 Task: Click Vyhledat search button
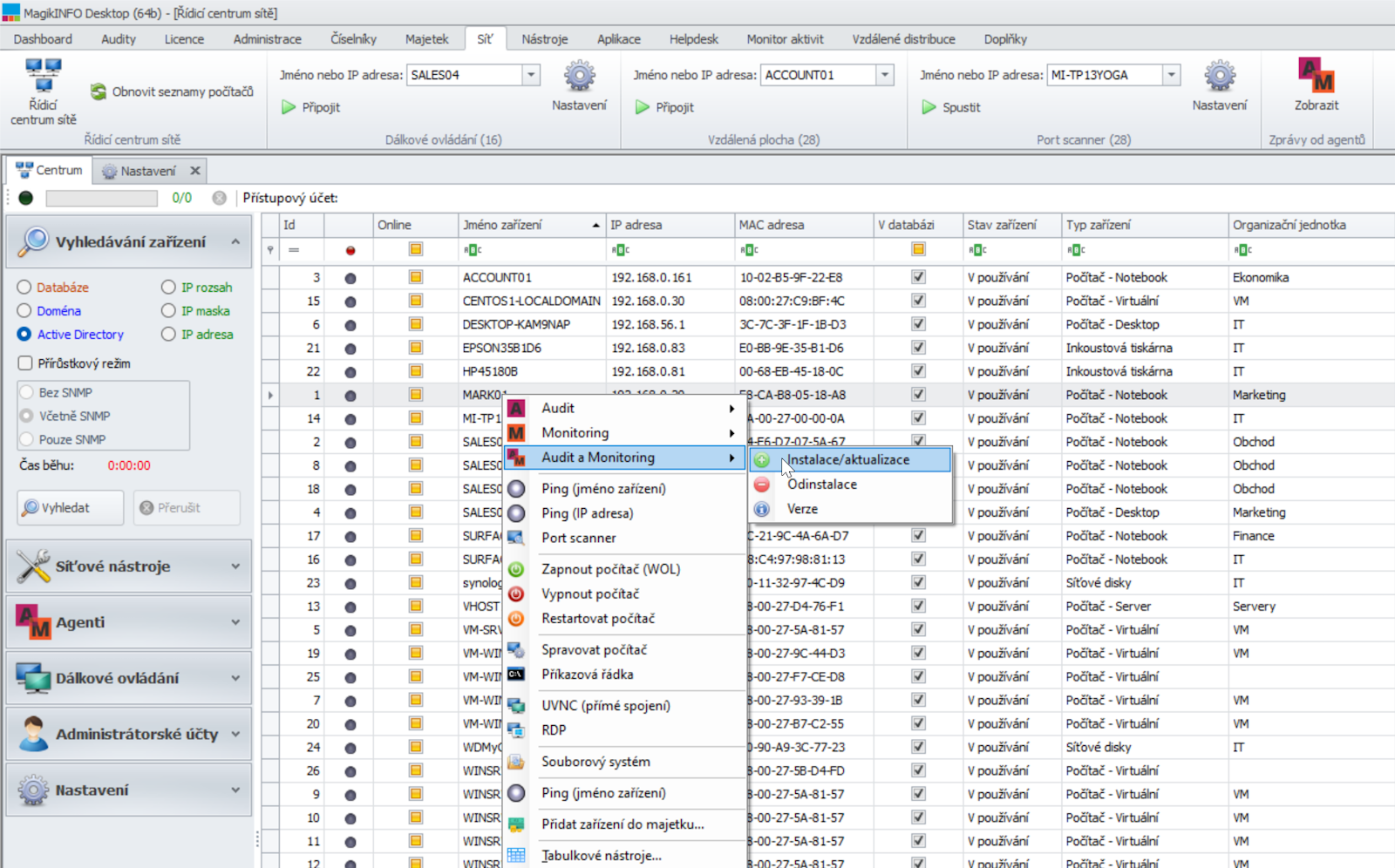pyautogui.click(x=70, y=507)
